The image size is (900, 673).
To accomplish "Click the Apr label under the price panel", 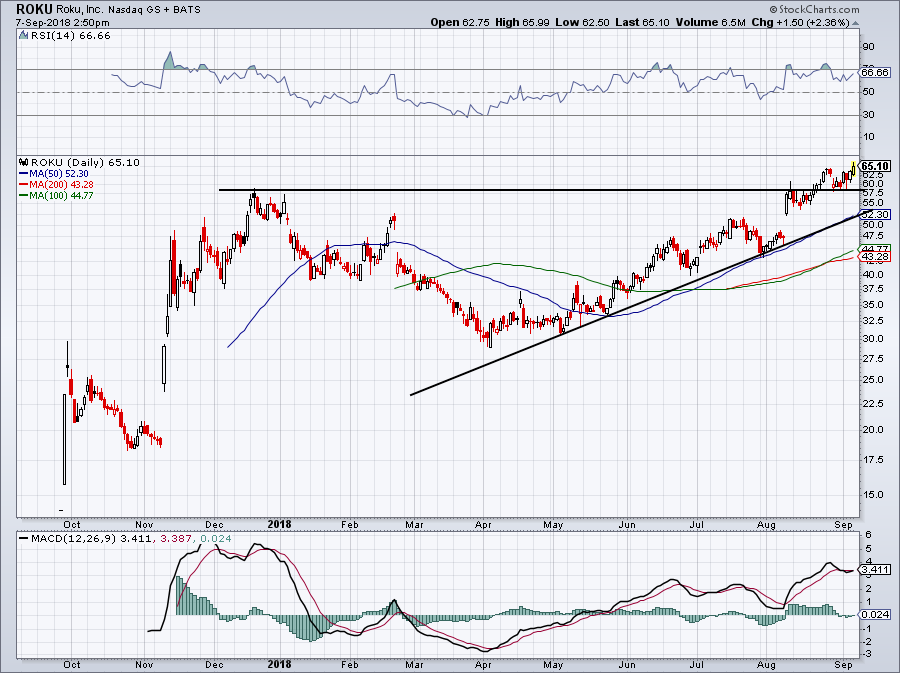I will pos(483,525).
